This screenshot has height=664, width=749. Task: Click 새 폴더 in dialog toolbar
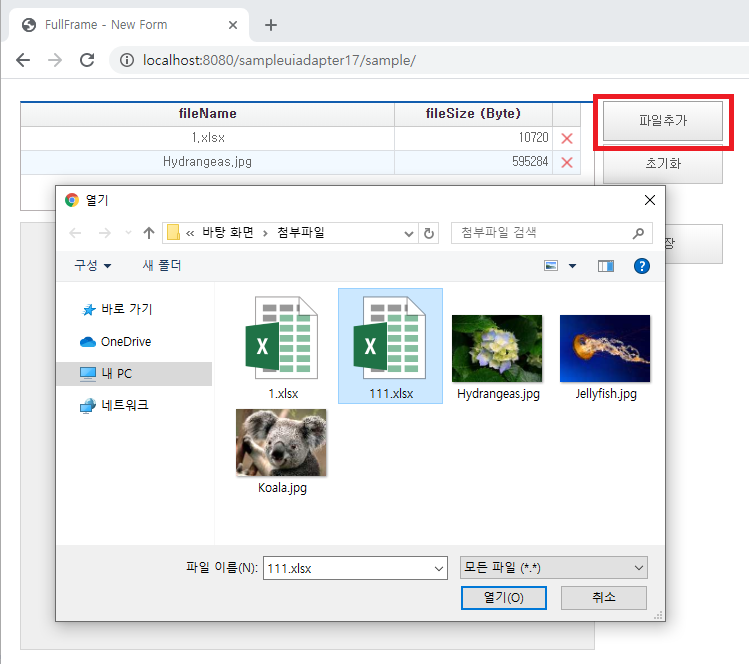[x=162, y=266]
